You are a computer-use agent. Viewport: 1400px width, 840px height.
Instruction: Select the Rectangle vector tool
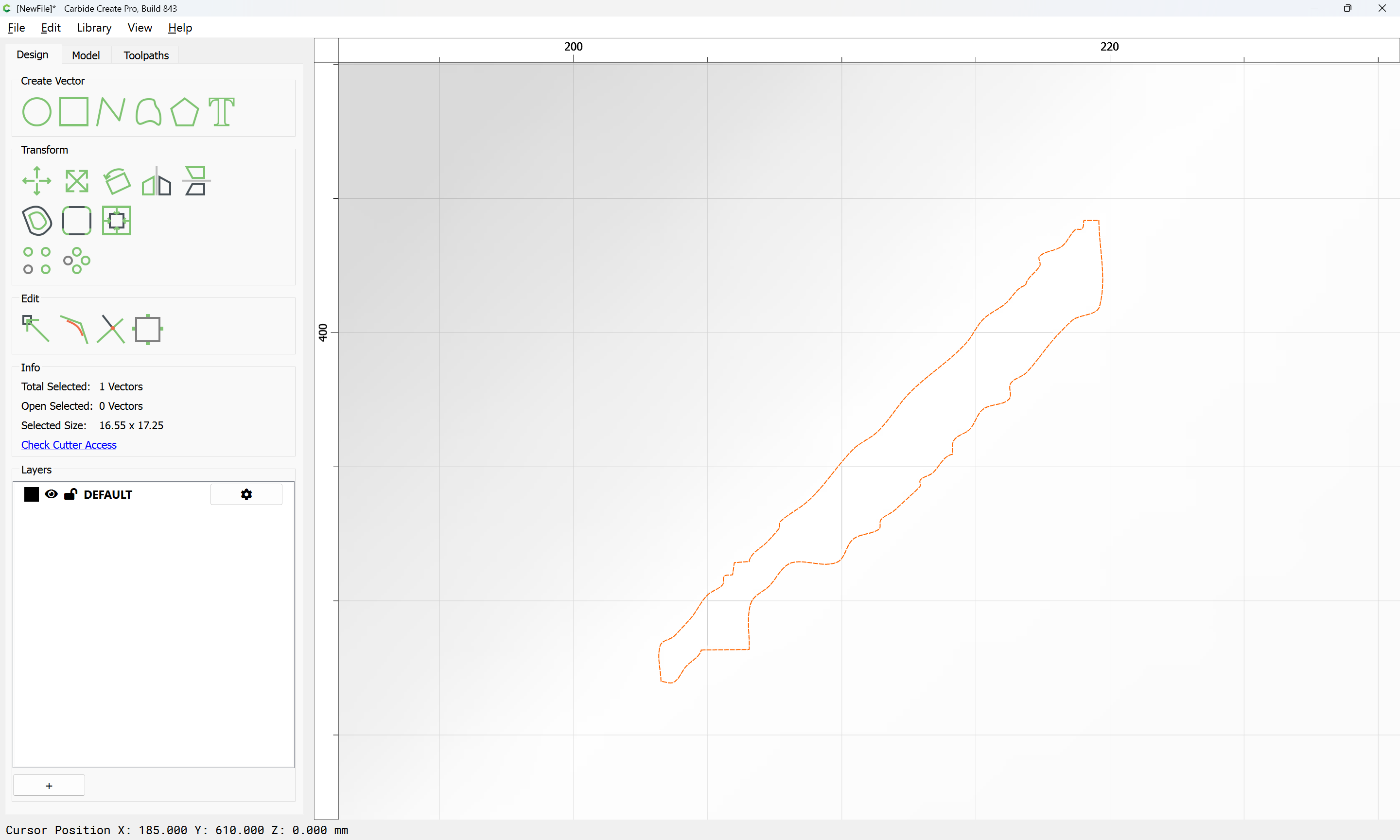pos(73,111)
